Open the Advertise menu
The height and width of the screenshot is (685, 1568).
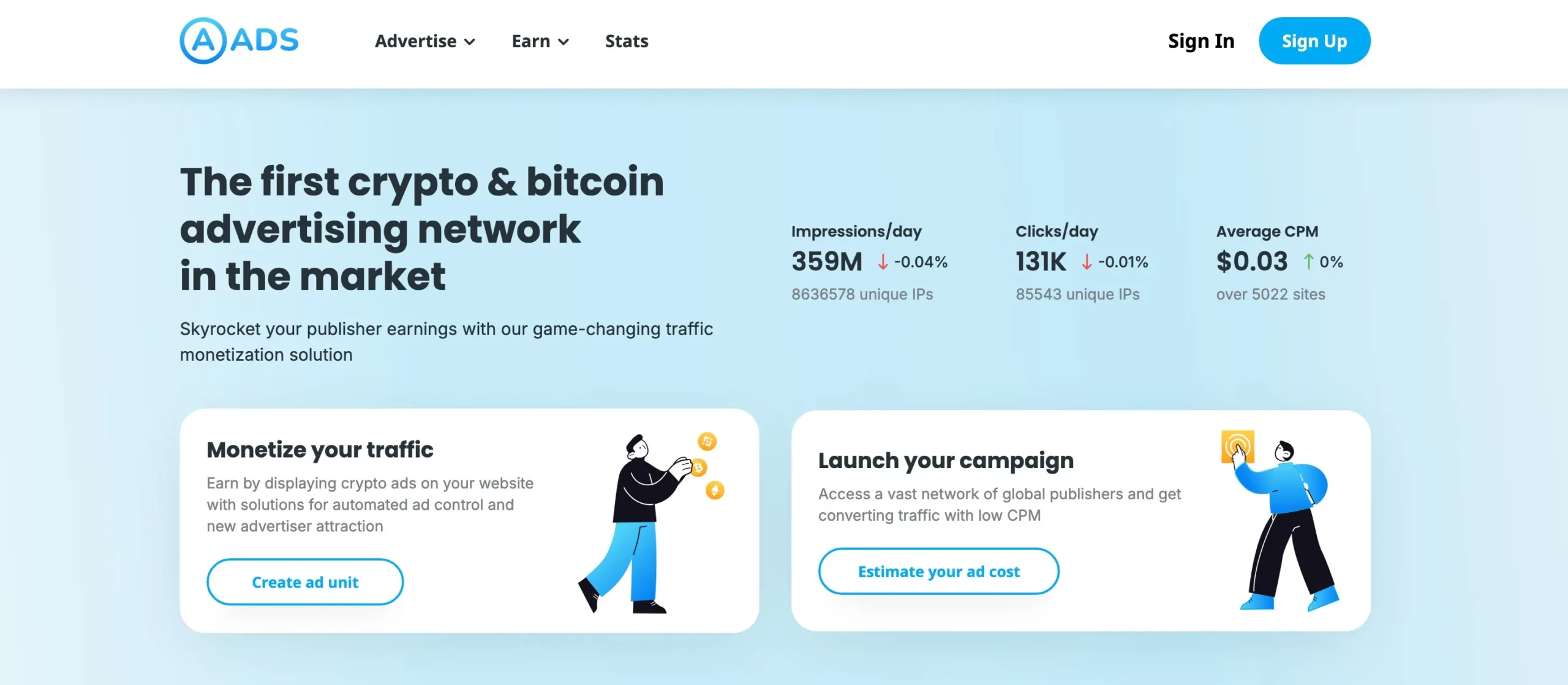pyautogui.click(x=416, y=41)
